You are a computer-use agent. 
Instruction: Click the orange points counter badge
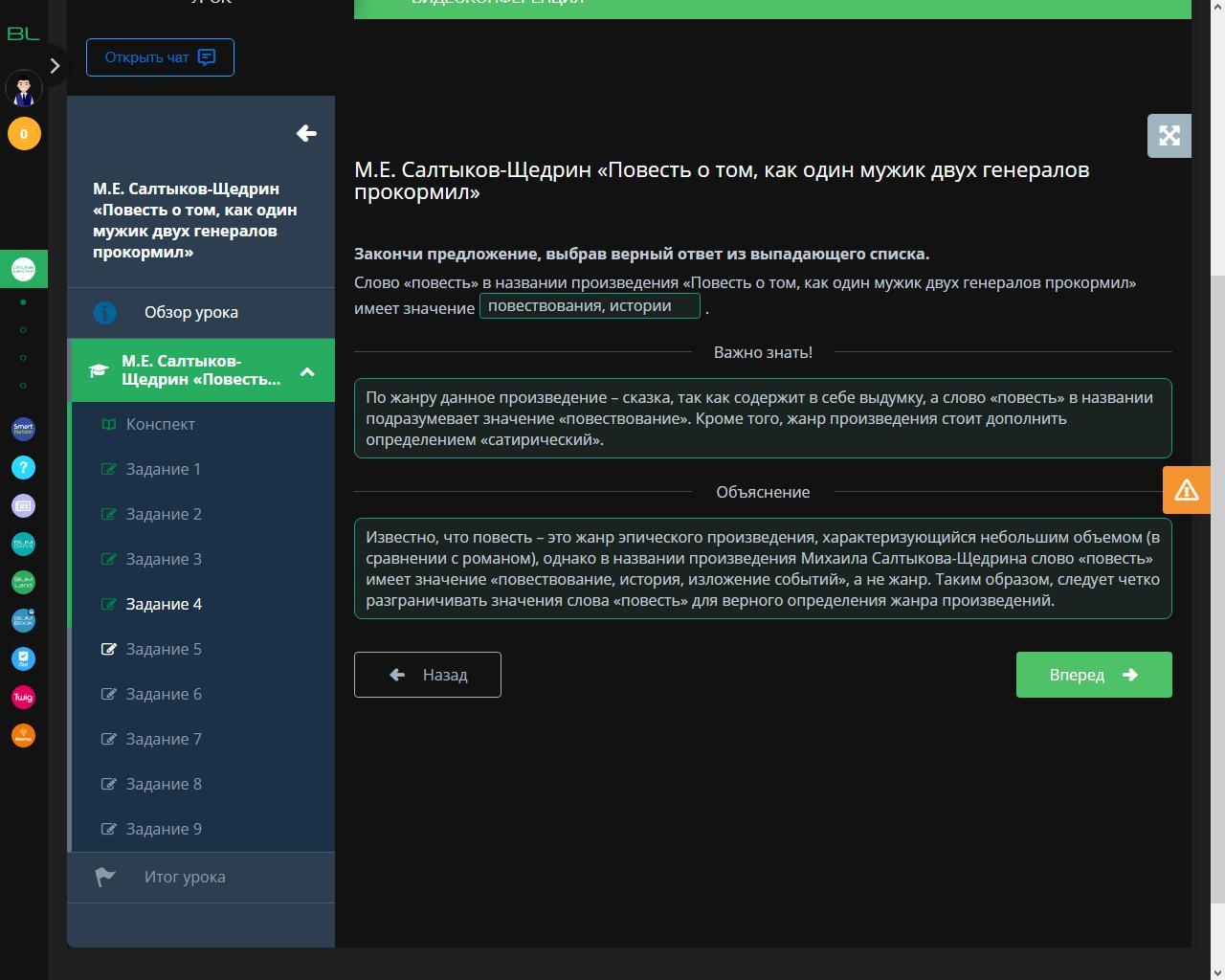click(x=24, y=134)
